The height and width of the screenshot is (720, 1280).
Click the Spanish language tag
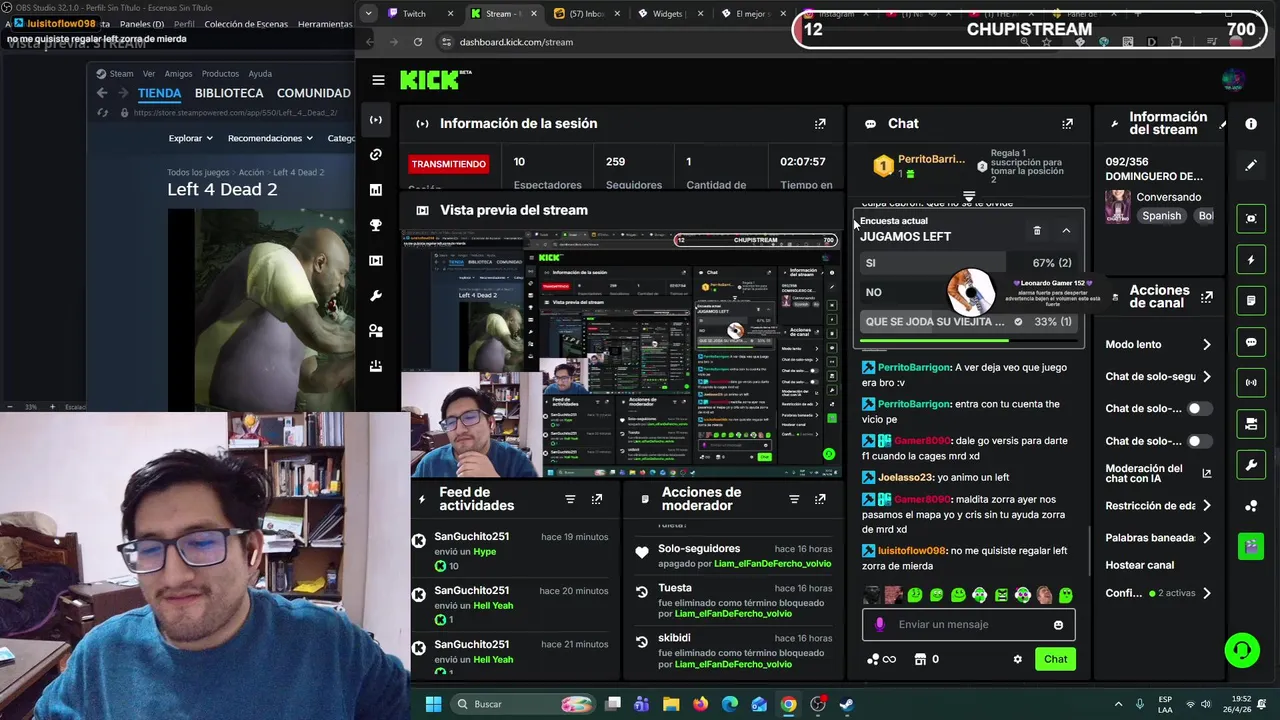pyautogui.click(x=1162, y=216)
